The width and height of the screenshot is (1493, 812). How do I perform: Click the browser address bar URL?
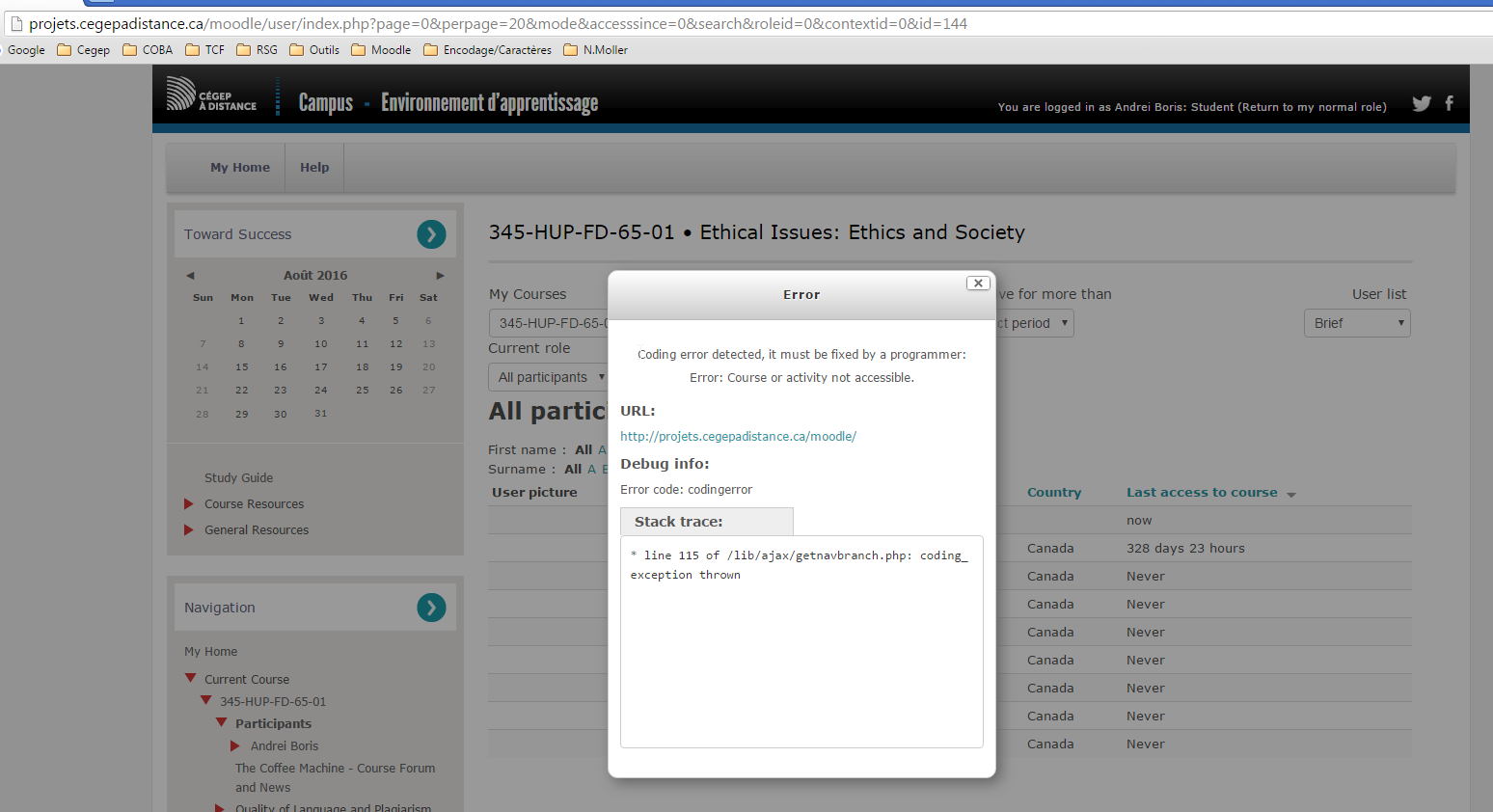pos(498,24)
